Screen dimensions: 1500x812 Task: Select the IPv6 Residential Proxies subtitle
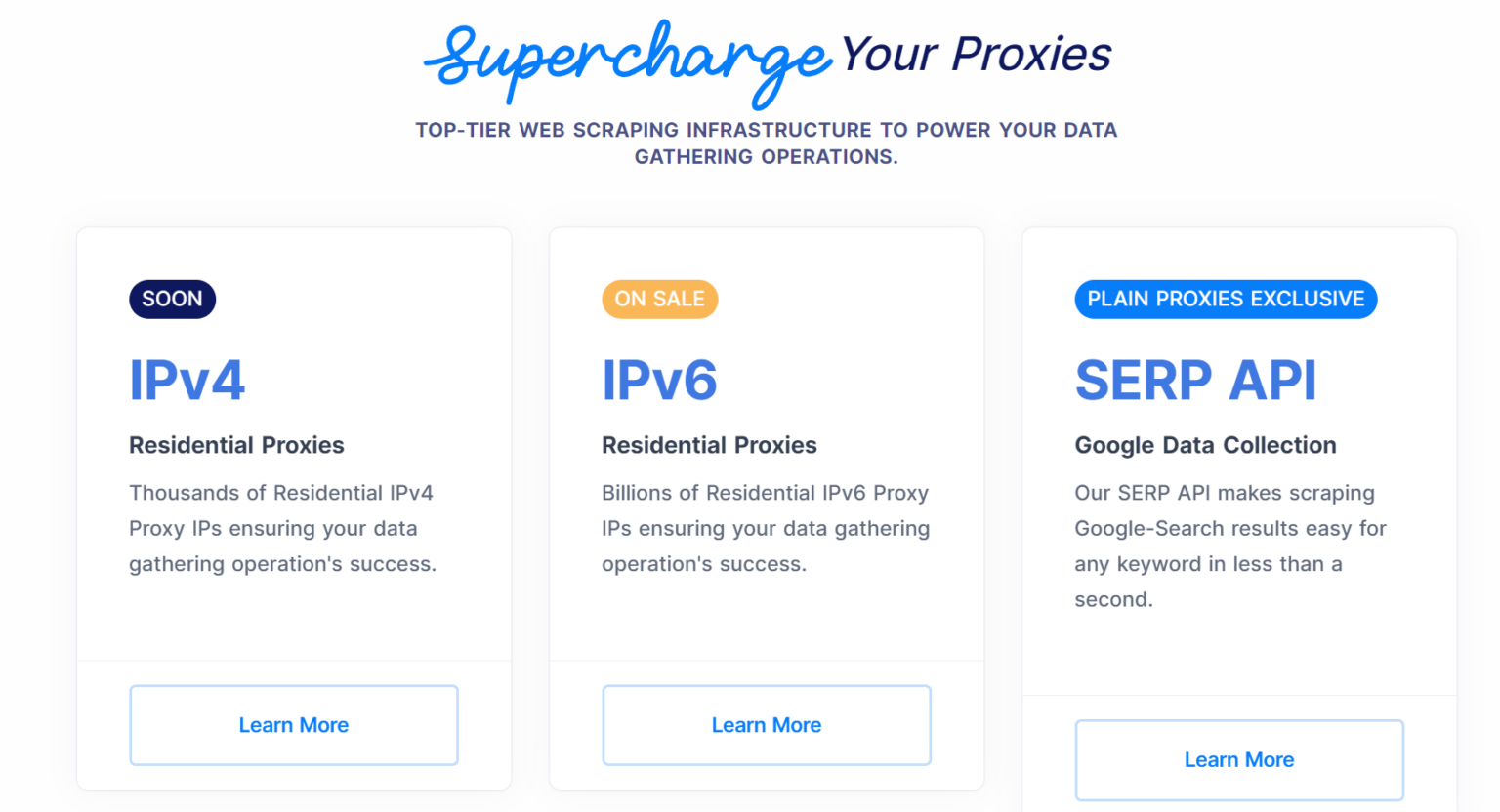[709, 445]
